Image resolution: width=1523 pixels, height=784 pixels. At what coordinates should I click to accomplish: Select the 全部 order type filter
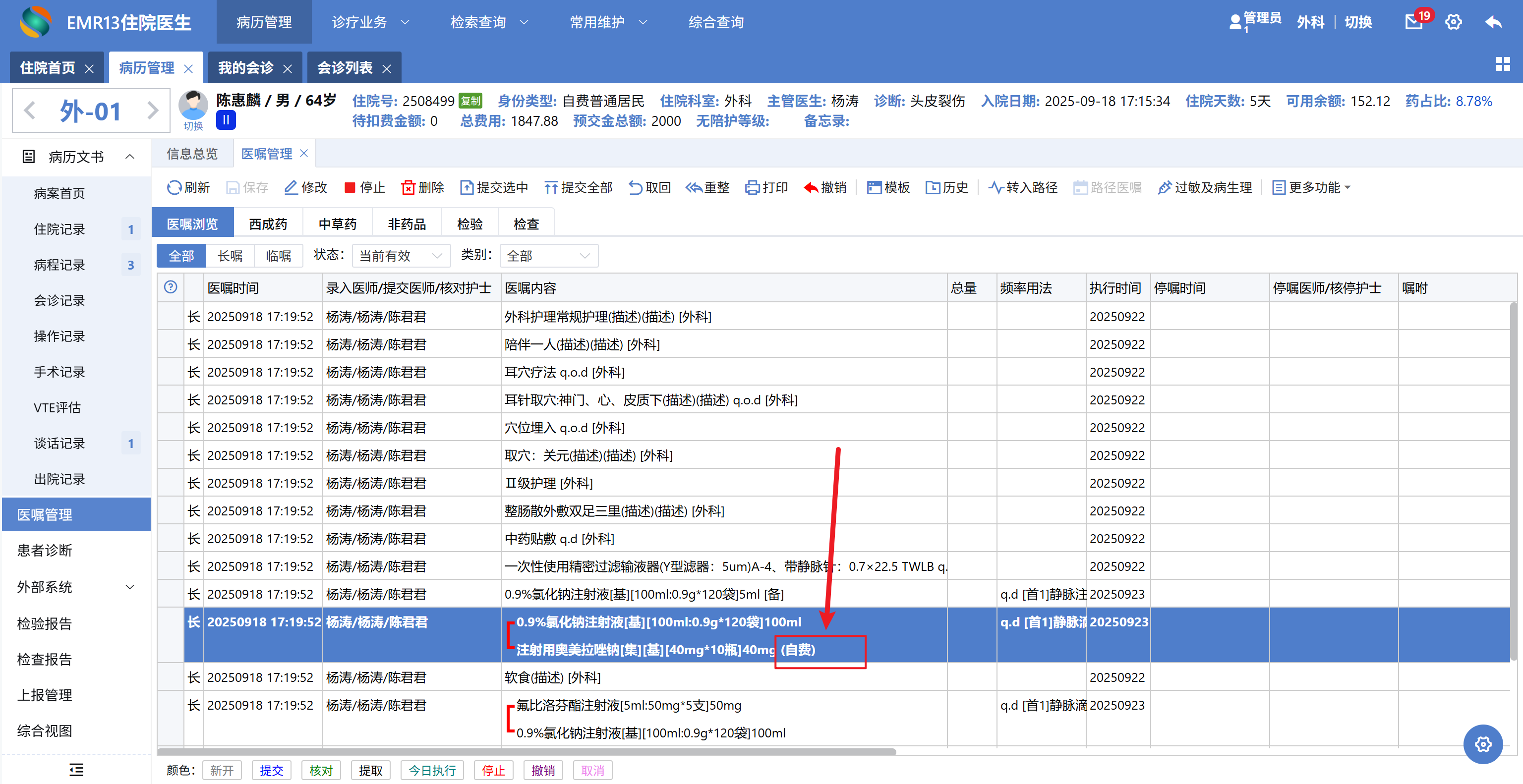pos(181,256)
